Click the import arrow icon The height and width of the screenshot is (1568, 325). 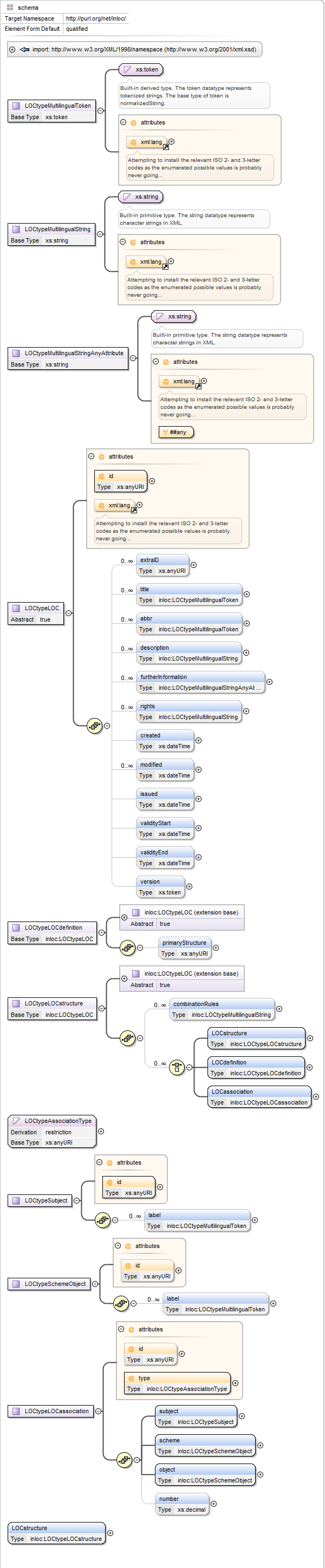24,49
